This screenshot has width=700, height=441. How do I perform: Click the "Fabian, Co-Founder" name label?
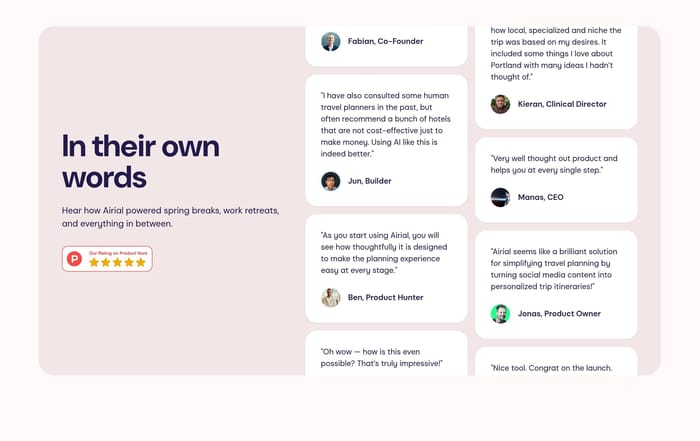point(385,42)
